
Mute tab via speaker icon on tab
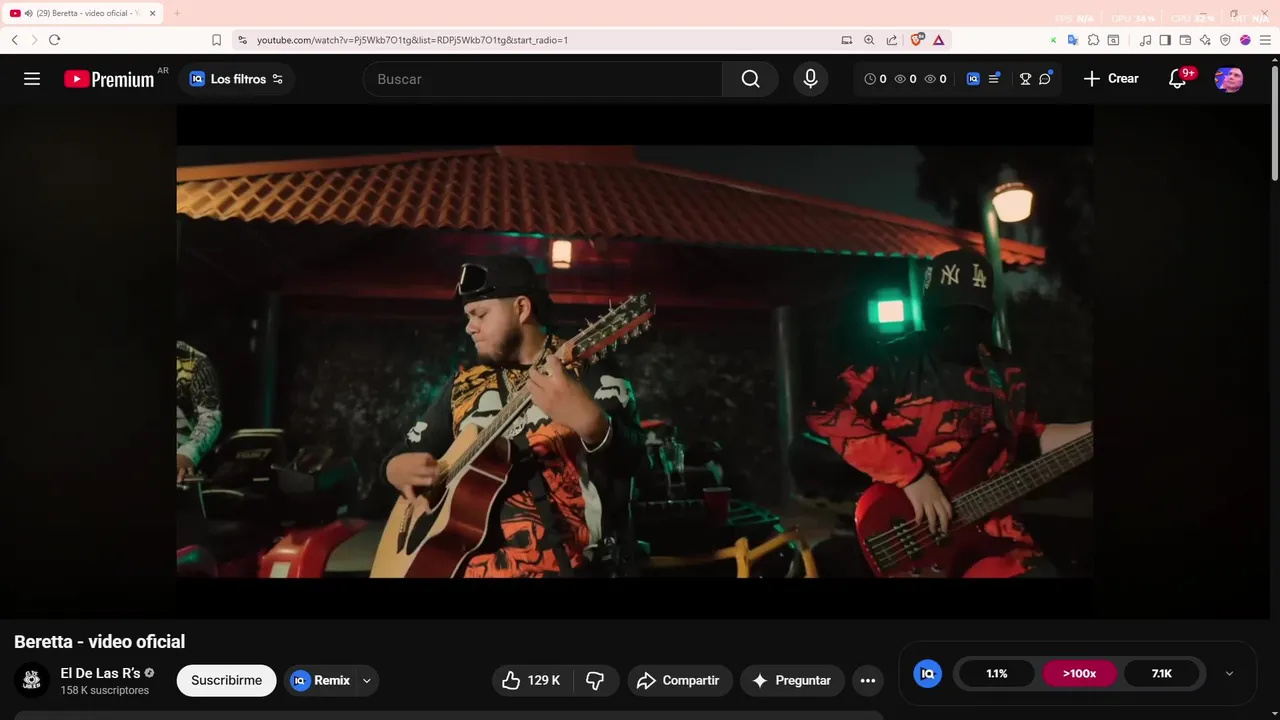coord(28,13)
